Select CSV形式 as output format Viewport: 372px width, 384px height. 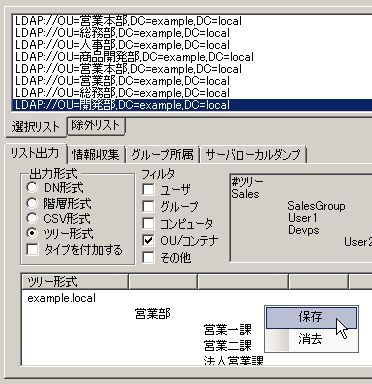[32, 218]
